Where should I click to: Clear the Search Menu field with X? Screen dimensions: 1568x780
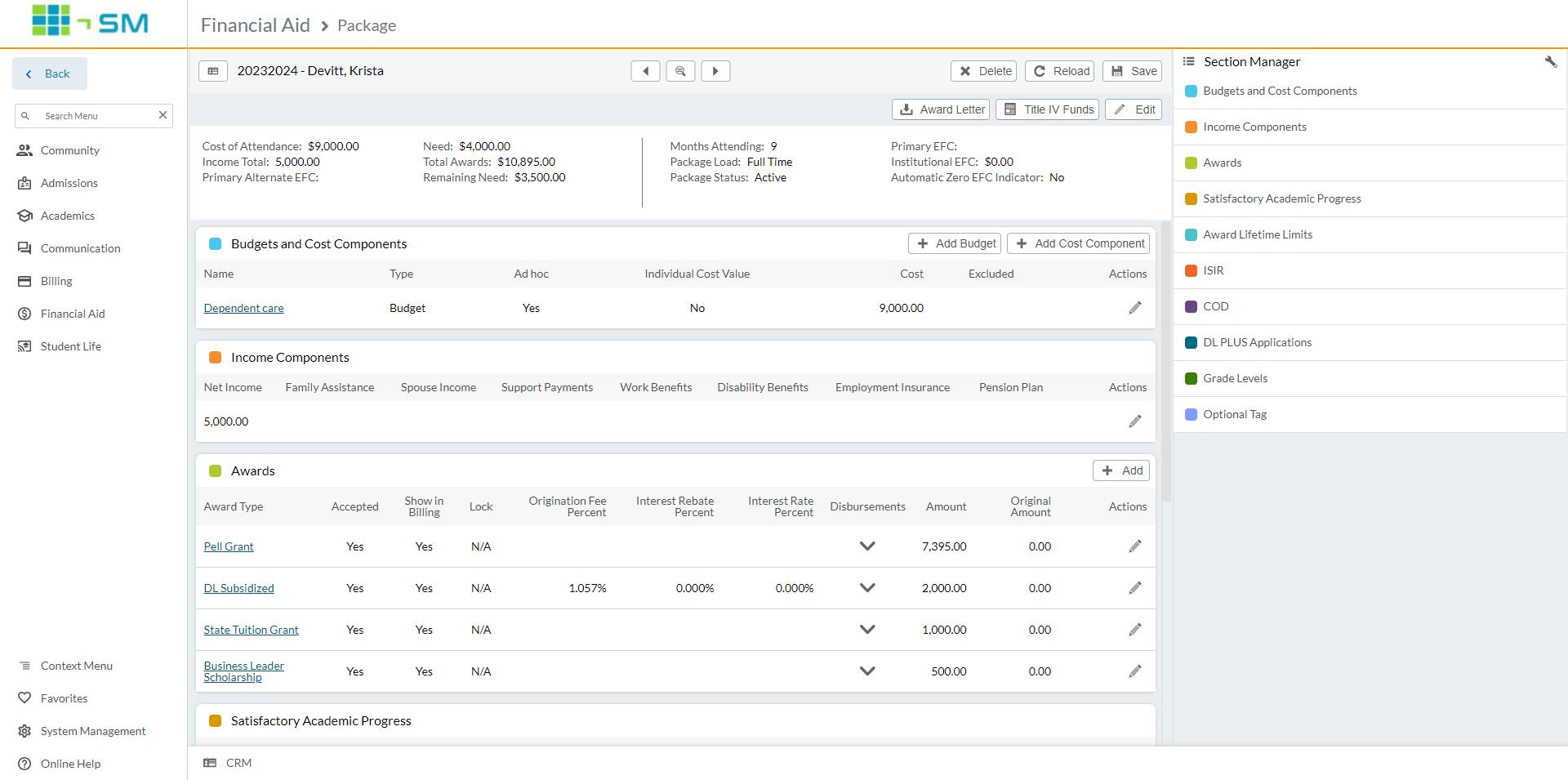pyautogui.click(x=163, y=115)
